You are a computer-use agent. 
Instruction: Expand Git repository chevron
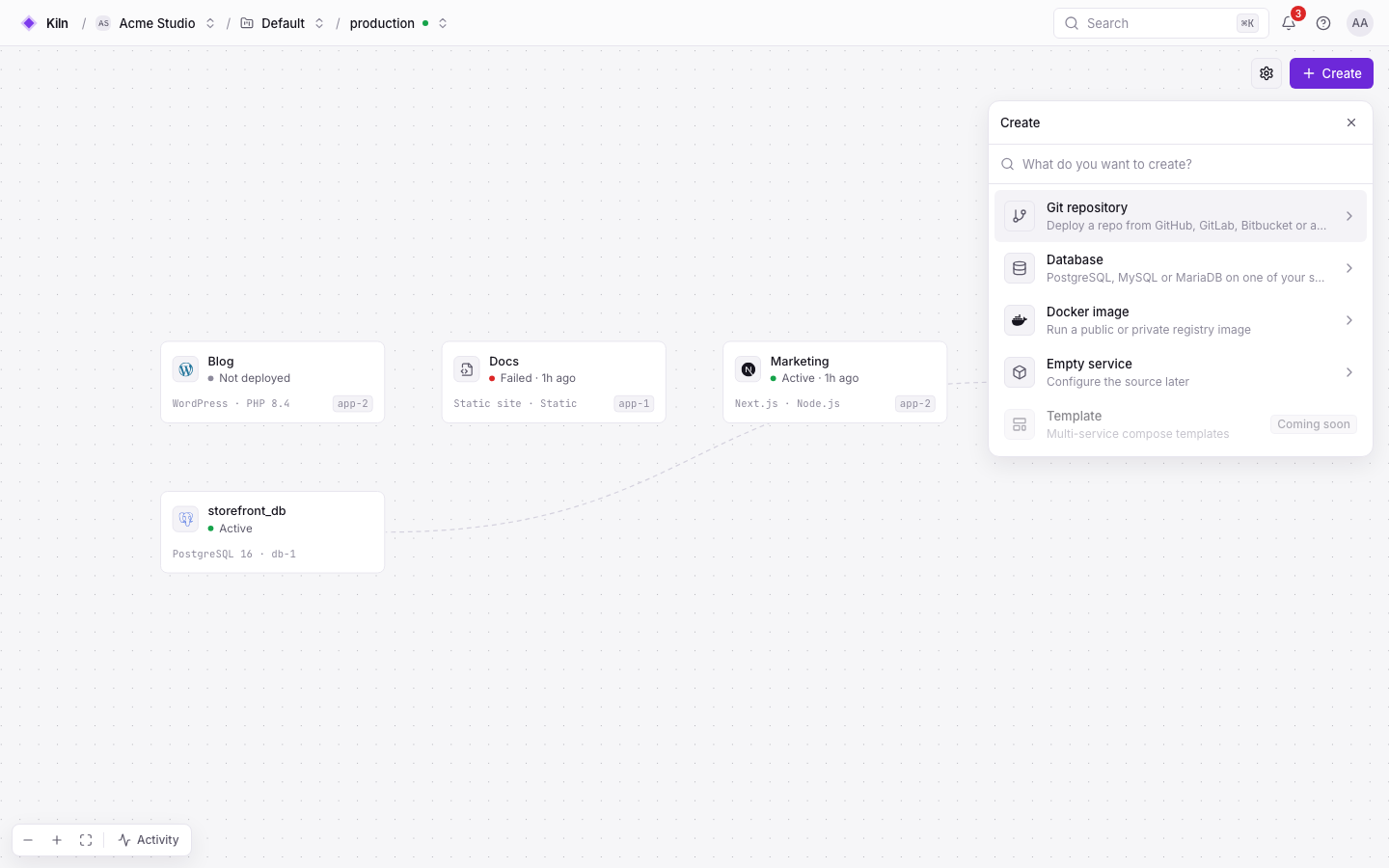pos(1349,216)
